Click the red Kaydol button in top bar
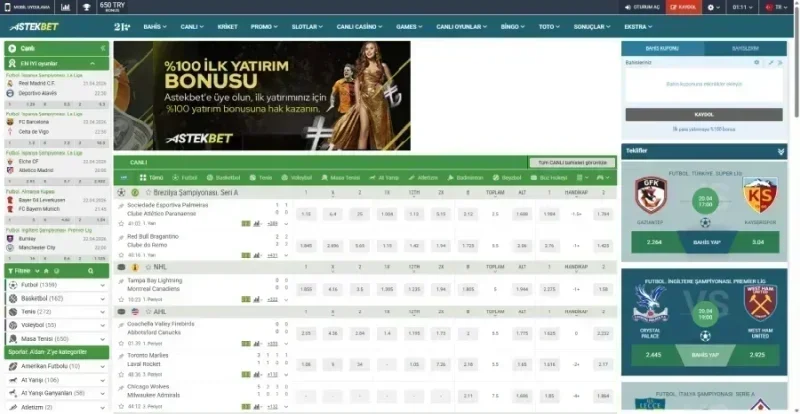Screen dimensions: 800x414 pyautogui.click(x=683, y=7)
